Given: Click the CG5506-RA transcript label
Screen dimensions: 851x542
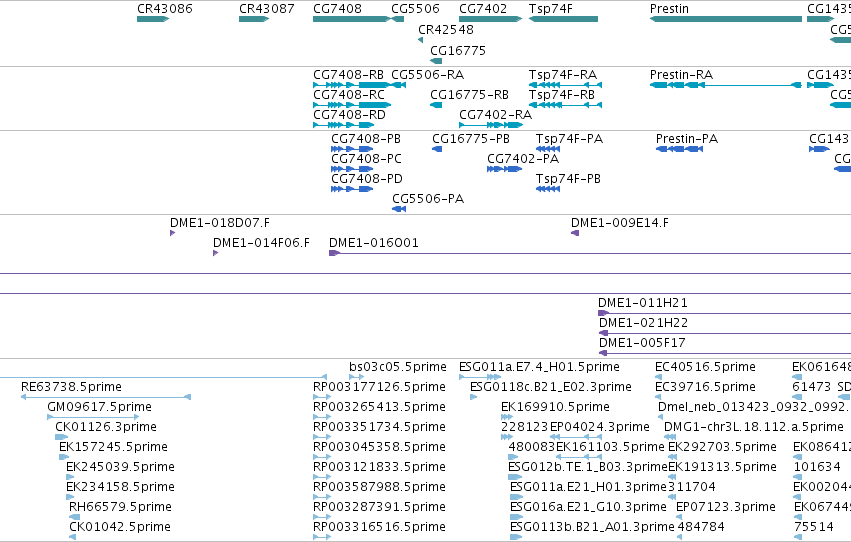Looking at the screenshot, I should [x=428, y=75].
